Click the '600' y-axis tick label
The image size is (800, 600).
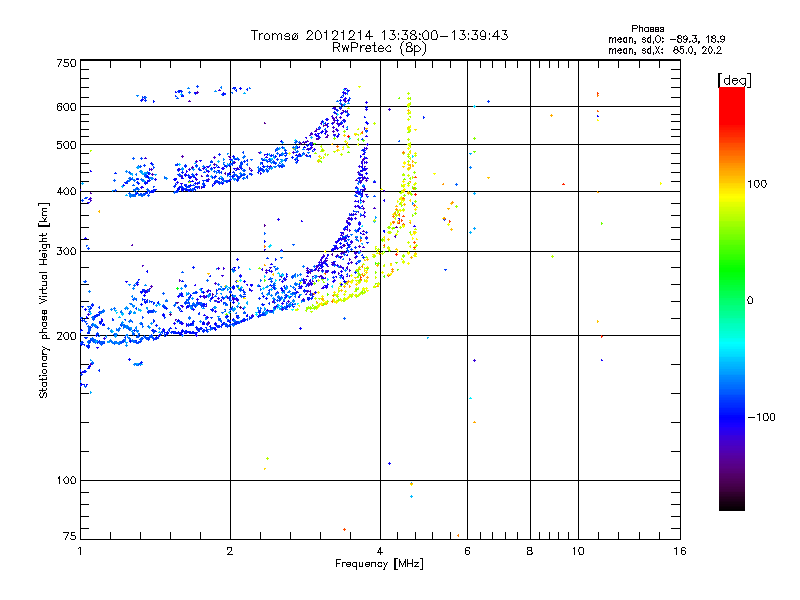click(x=67, y=107)
